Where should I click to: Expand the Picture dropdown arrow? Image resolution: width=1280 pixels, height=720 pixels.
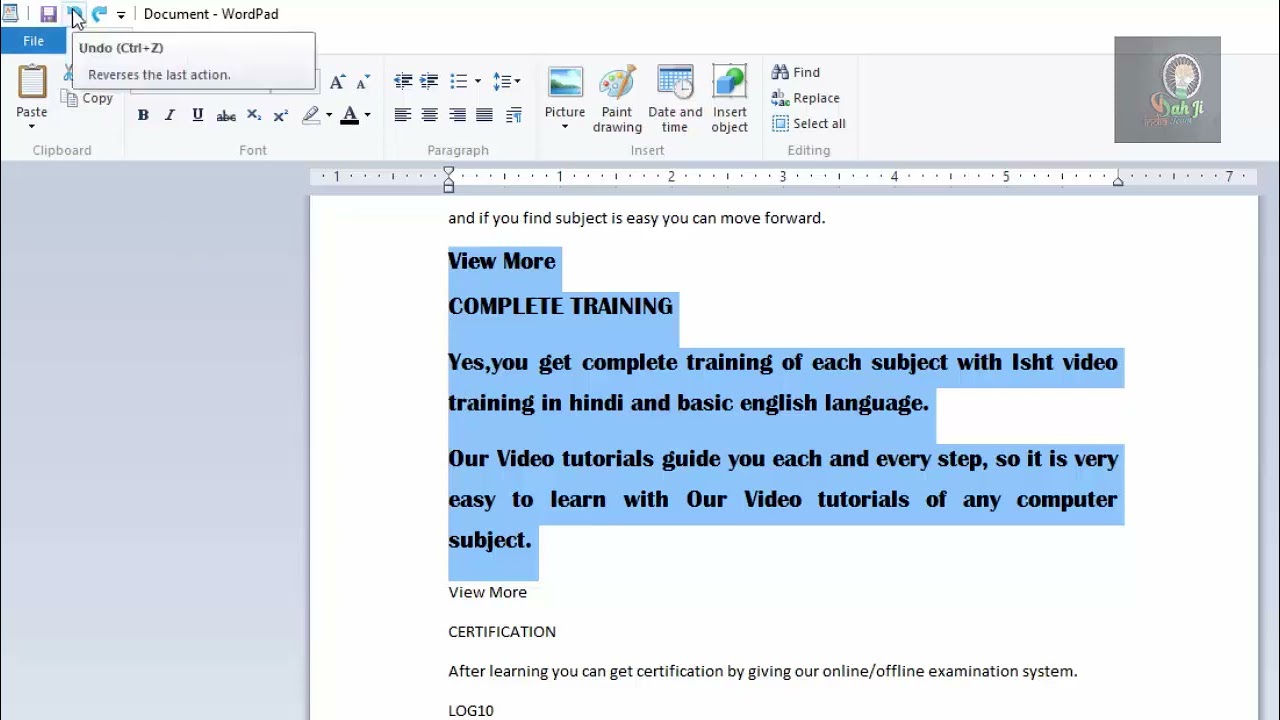(565, 127)
